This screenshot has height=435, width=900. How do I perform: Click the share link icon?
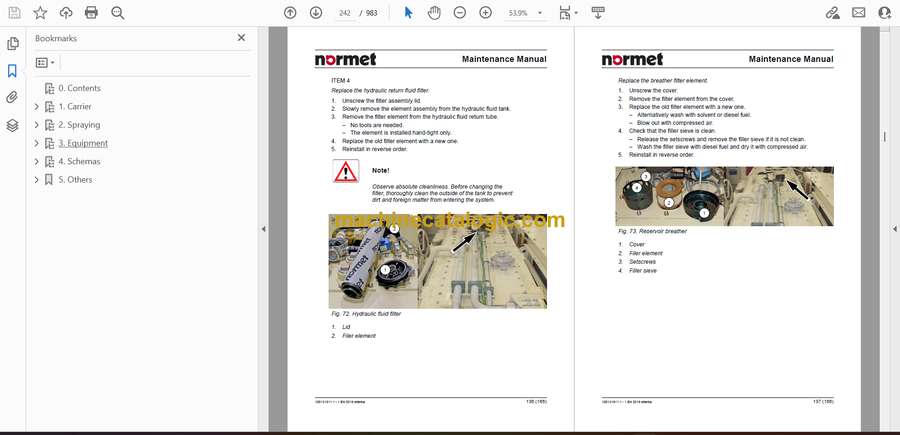point(832,13)
